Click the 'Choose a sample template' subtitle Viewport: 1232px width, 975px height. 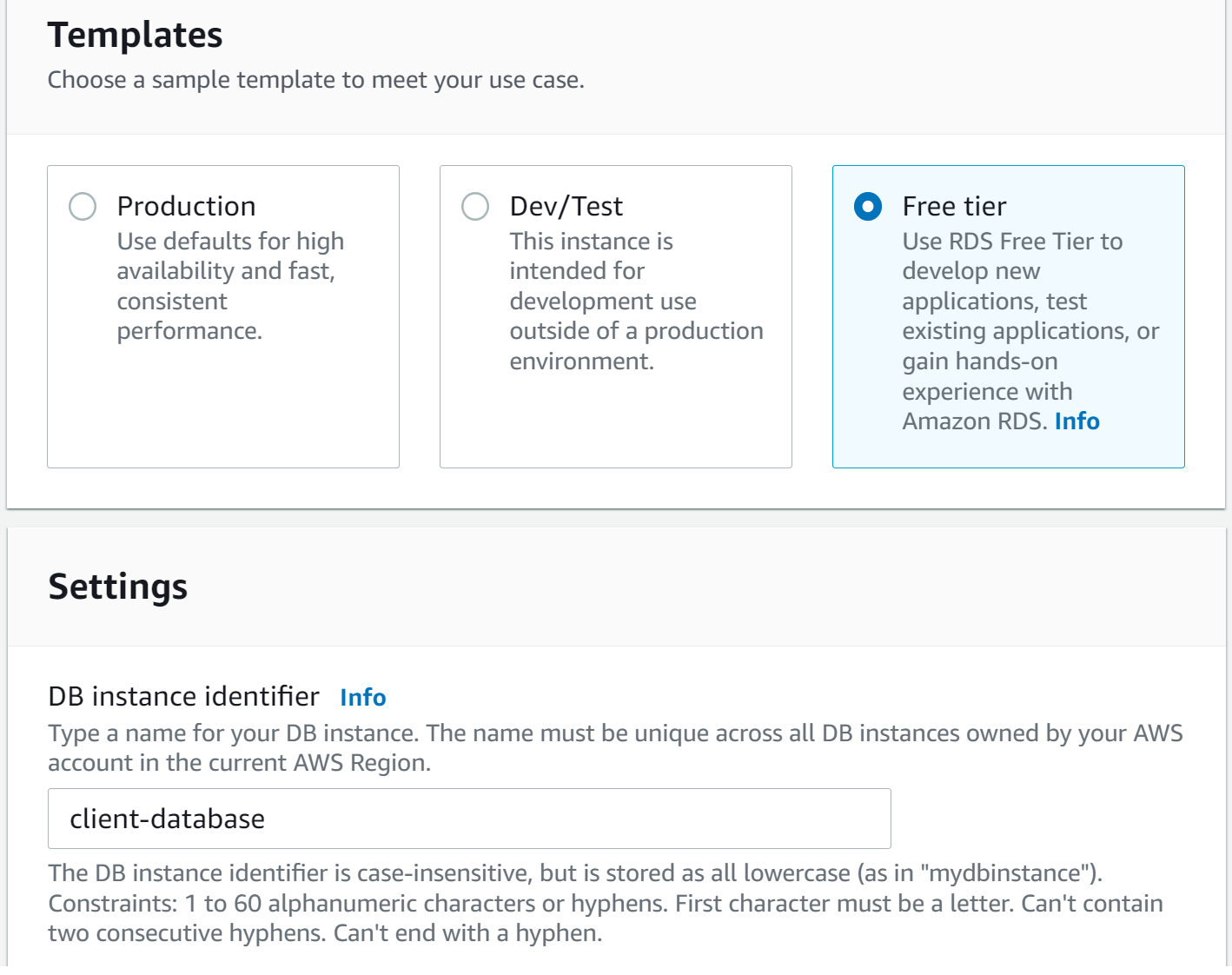(315, 80)
